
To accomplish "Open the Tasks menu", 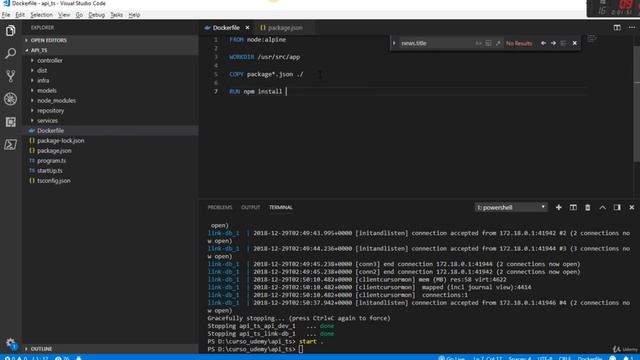I will 116,15.
